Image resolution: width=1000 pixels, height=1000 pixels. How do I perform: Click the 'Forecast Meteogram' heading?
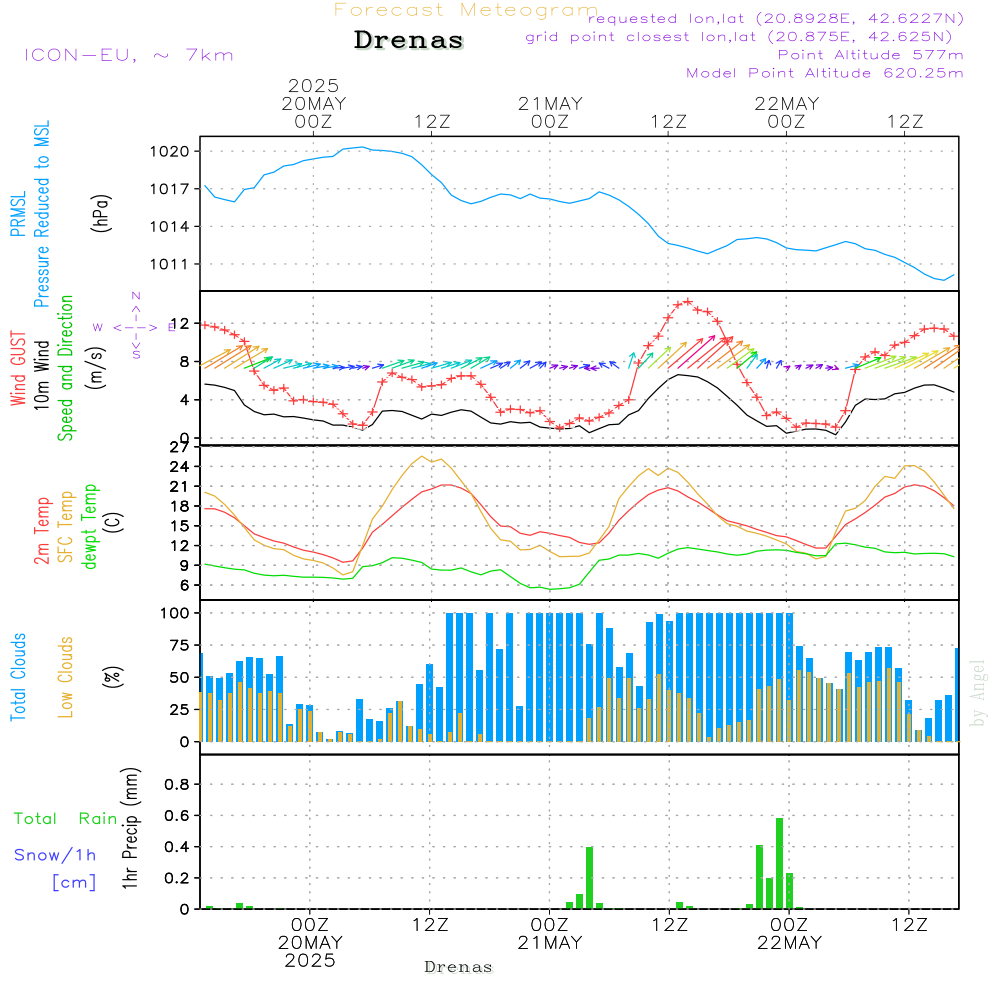tap(466, 10)
